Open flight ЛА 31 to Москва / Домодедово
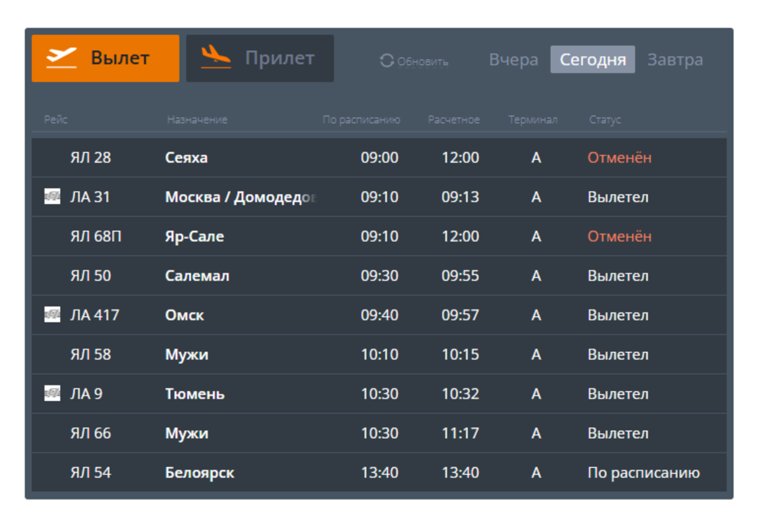 (240, 197)
